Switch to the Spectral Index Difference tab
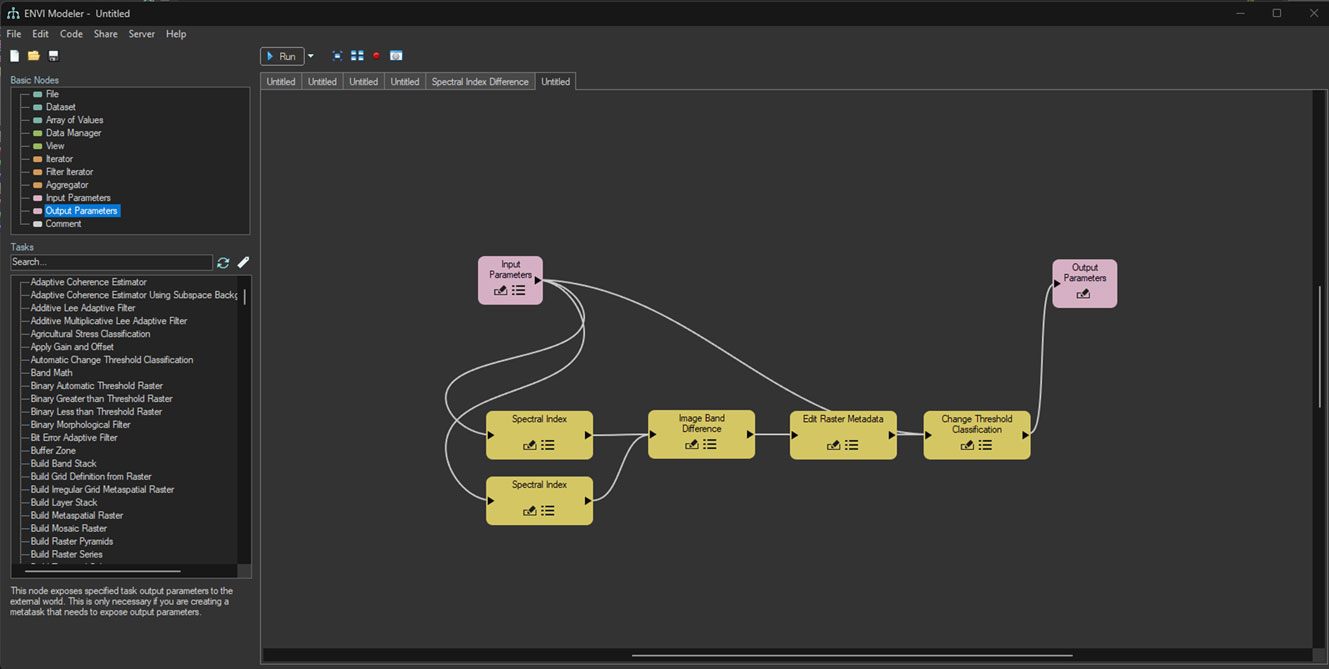1329x669 pixels. tap(480, 82)
